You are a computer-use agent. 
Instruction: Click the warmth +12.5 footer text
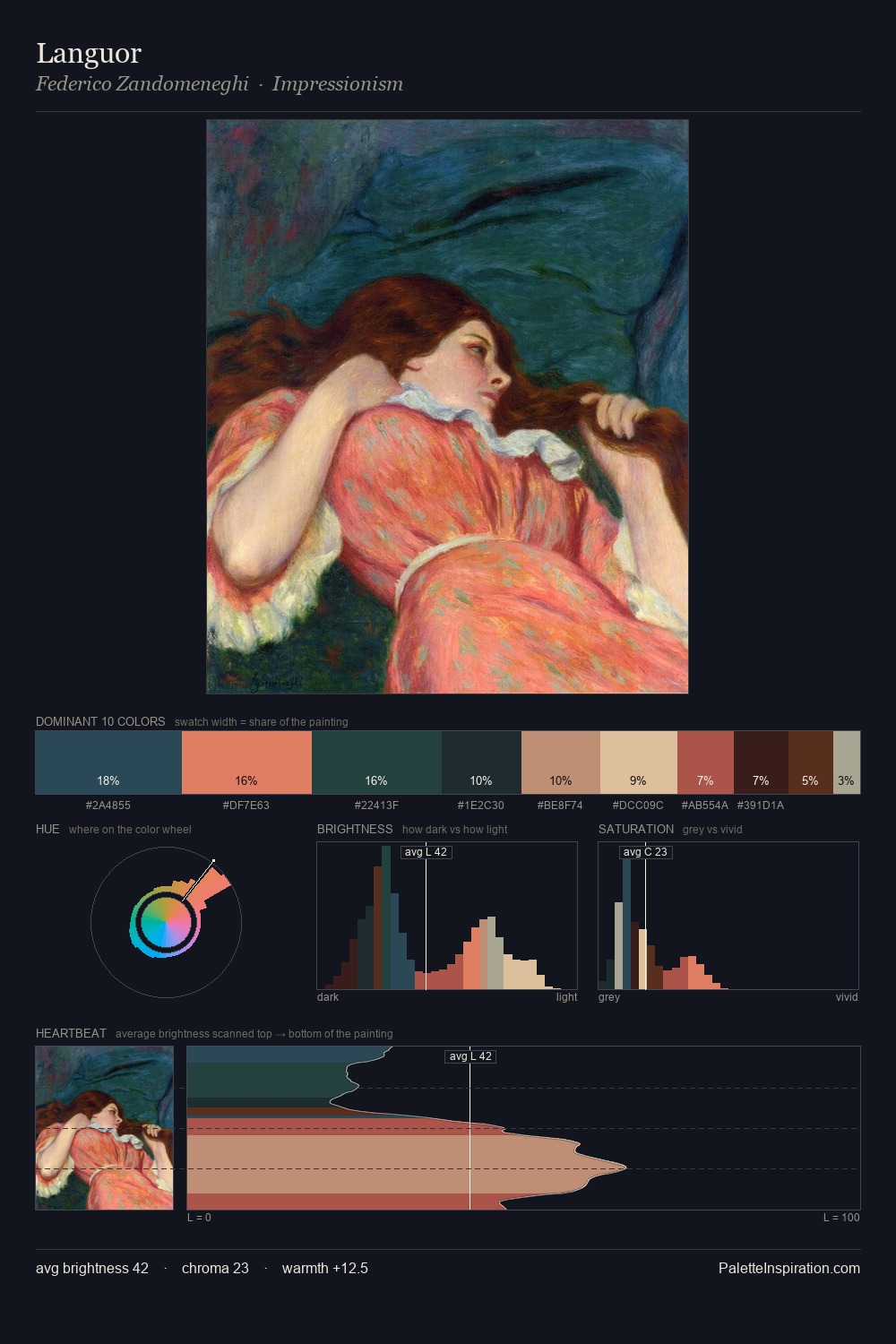pyautogui.click(x=325, y=1268)
